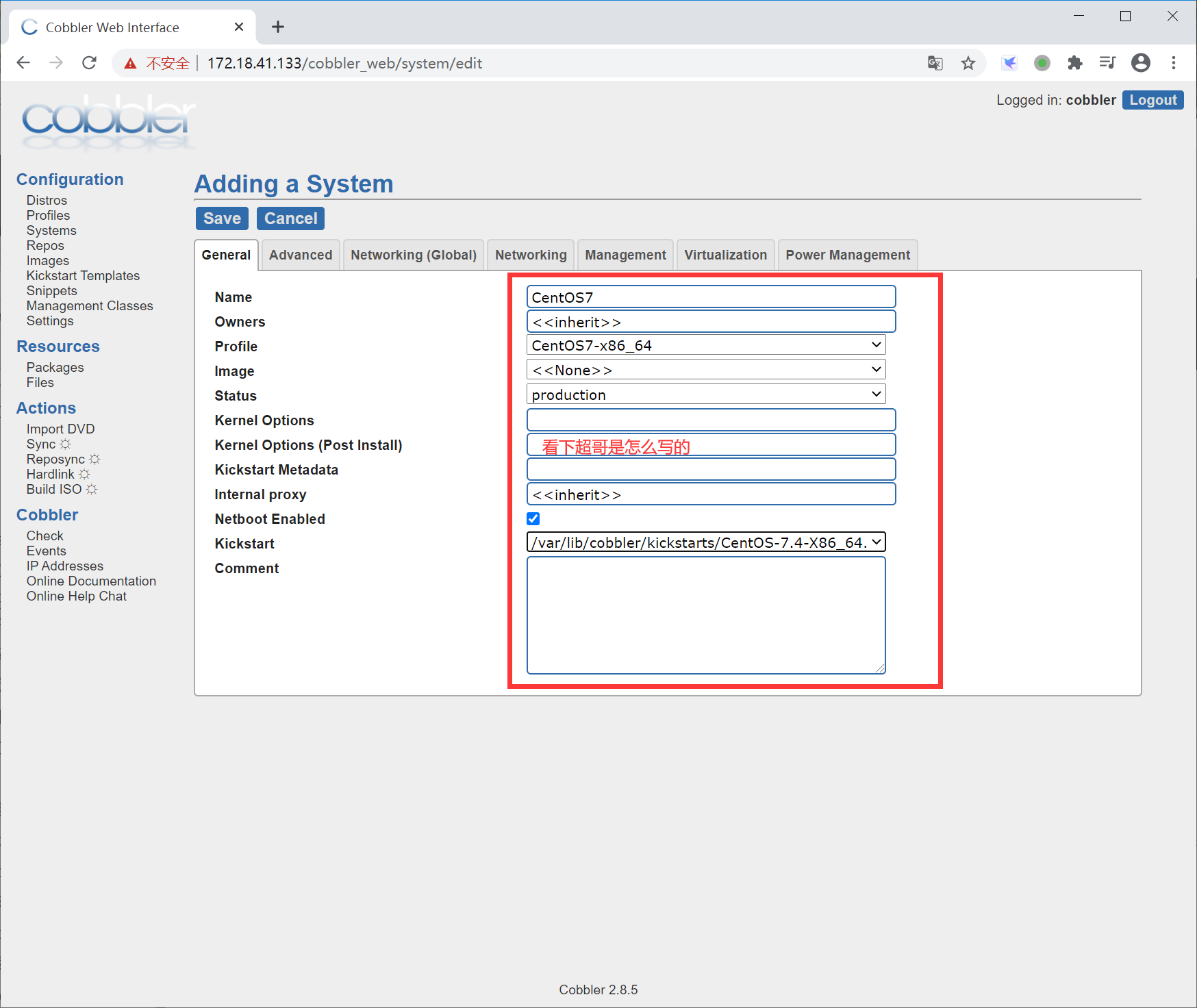Click the Kickstart Metadata input field

pyautogui.click(x=711, y=469)
